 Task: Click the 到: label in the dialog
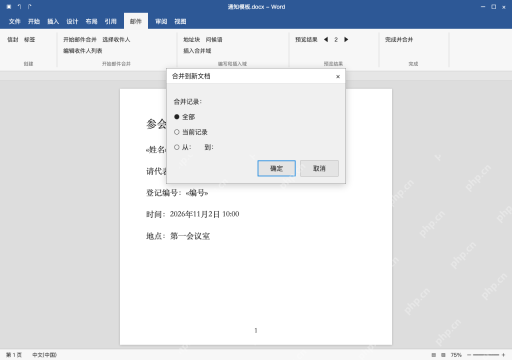click(209, 147)
